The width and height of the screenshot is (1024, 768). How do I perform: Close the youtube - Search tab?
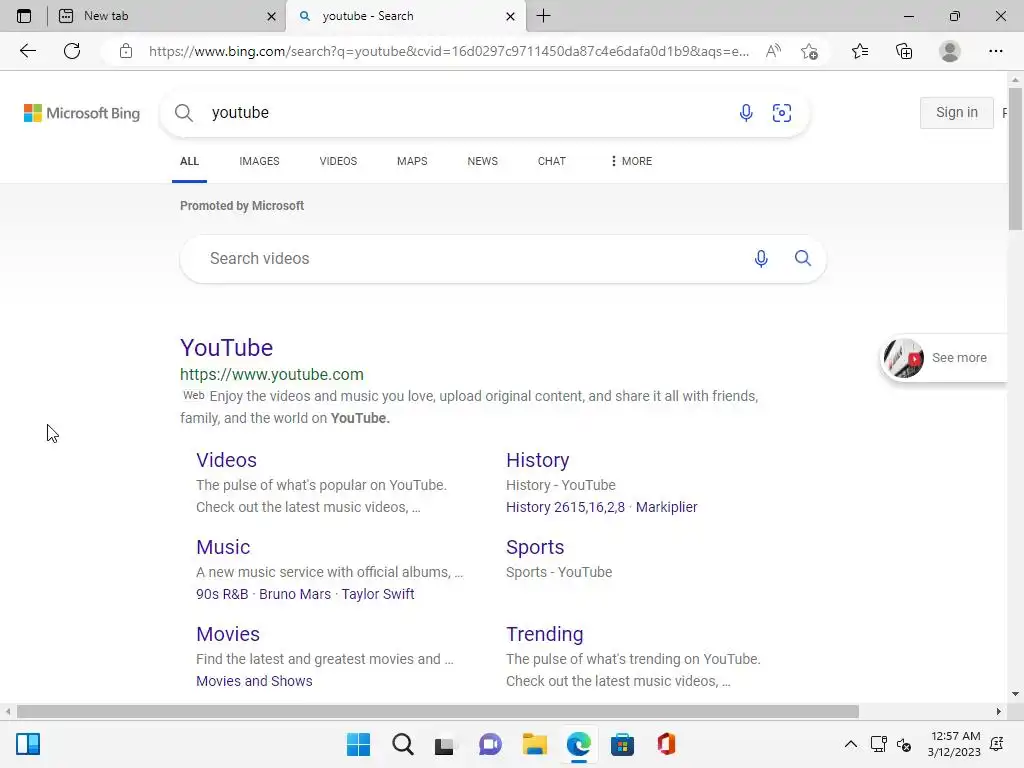511,16
